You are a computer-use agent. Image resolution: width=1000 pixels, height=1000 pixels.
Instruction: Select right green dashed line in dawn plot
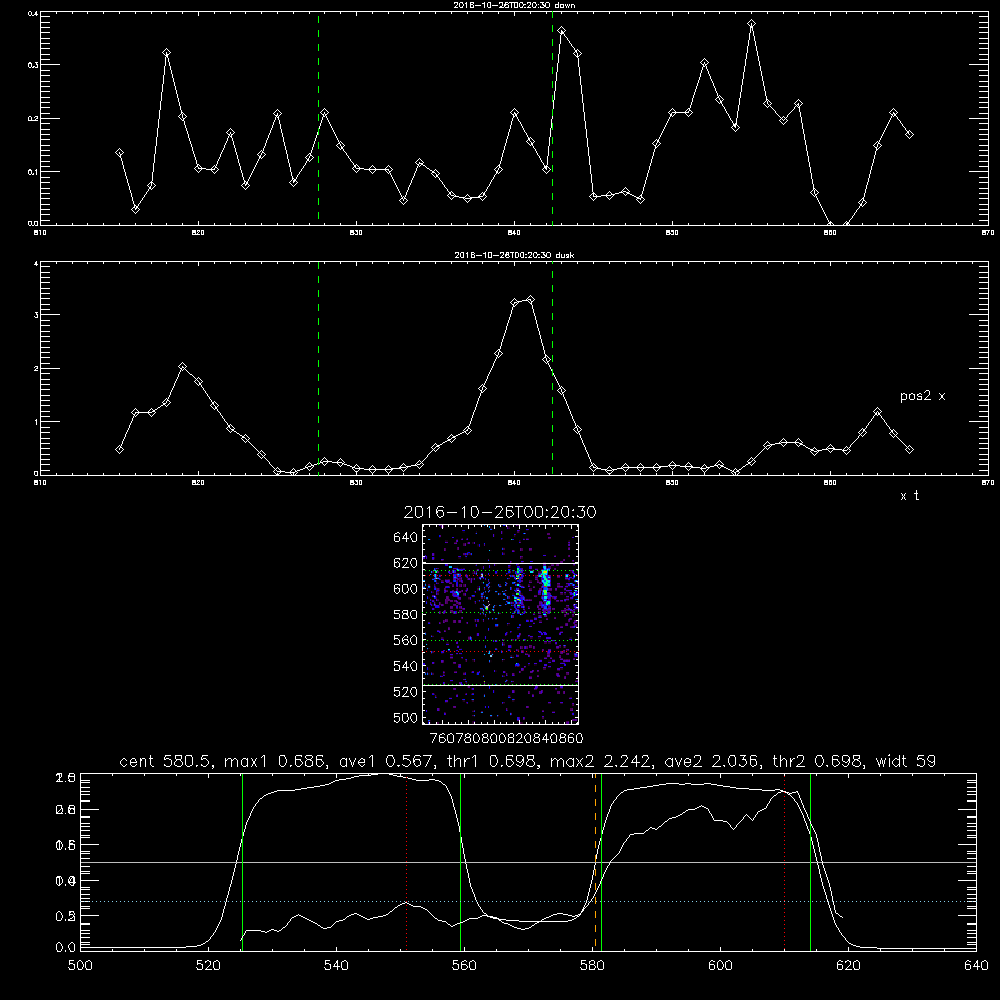point(552,118)
